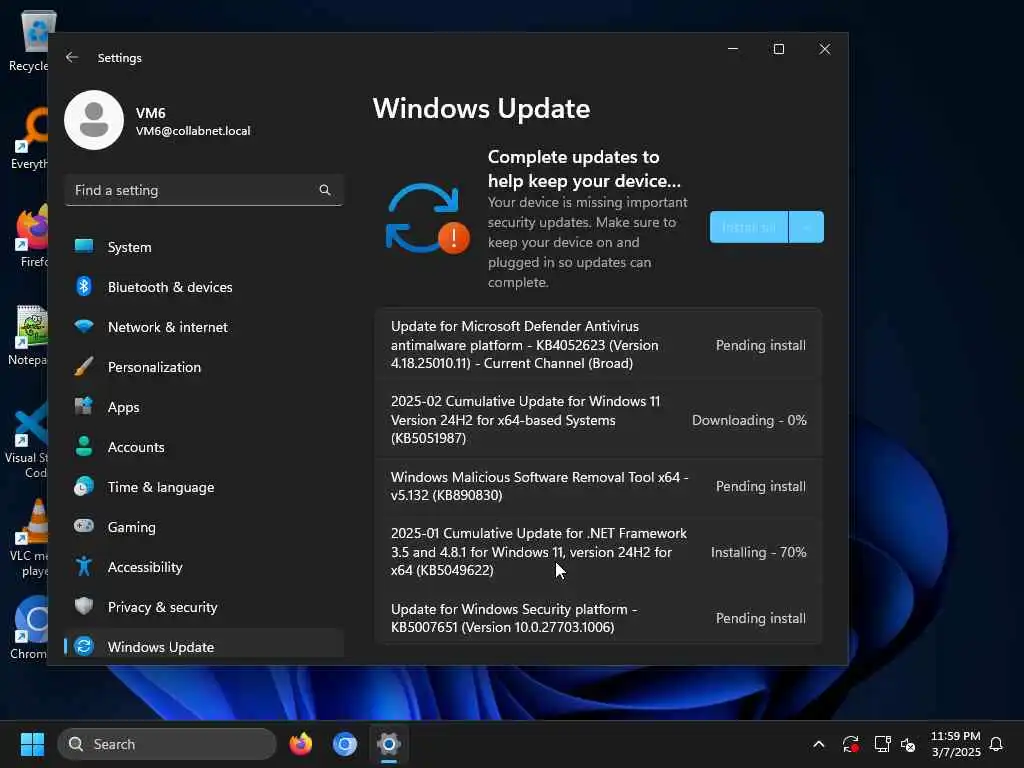Open Apps settings page
This screenshot has height=768, width=1024.
[x=204, y=407]
